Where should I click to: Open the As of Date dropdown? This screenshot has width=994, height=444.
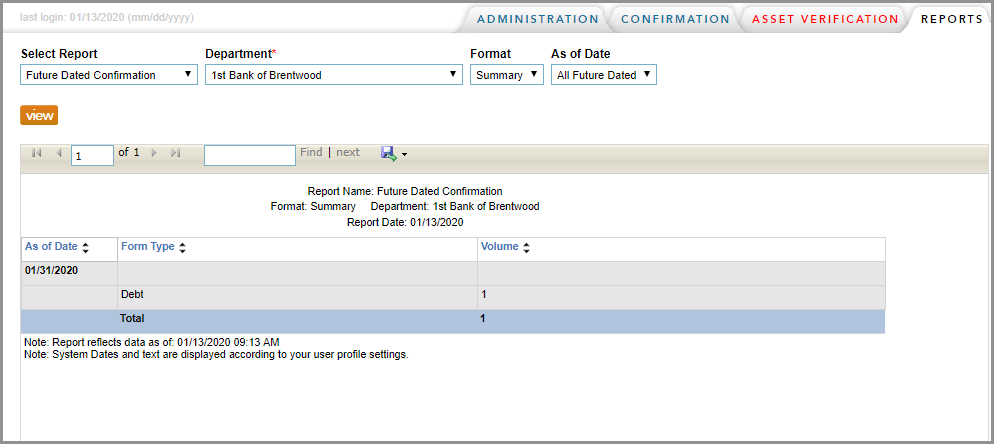[x=604, y=75]
